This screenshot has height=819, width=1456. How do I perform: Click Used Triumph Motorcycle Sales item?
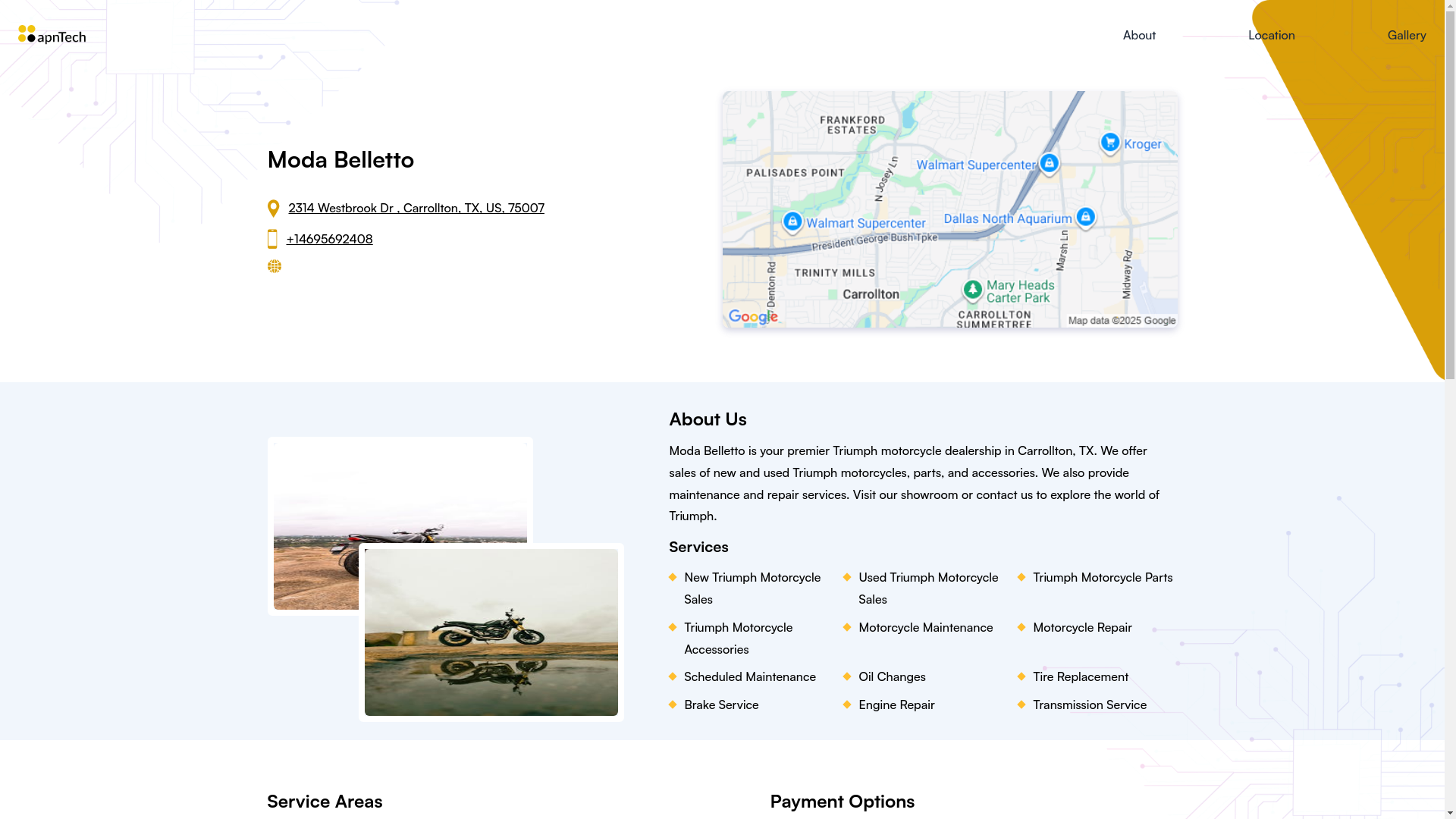click(928, 588)
